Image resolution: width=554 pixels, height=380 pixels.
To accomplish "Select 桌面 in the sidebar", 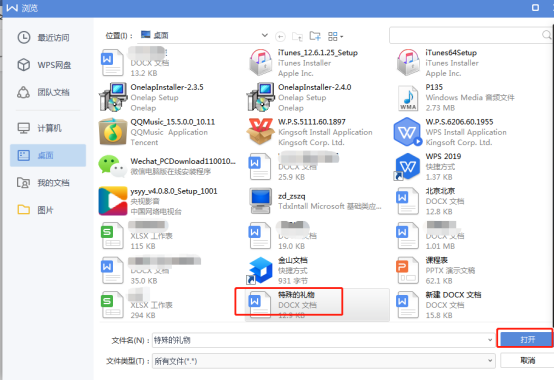I will (x=48, y=155).
